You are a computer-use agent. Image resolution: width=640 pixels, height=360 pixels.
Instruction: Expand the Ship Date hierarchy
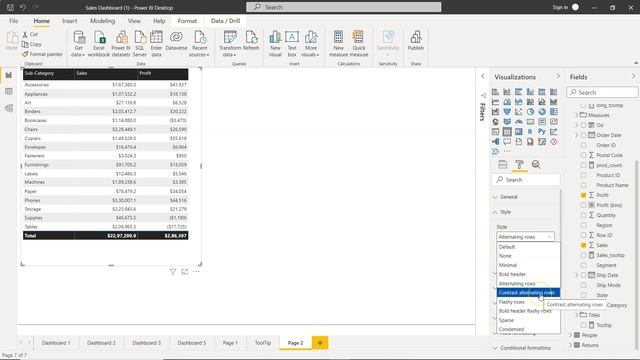click(577, 275)
